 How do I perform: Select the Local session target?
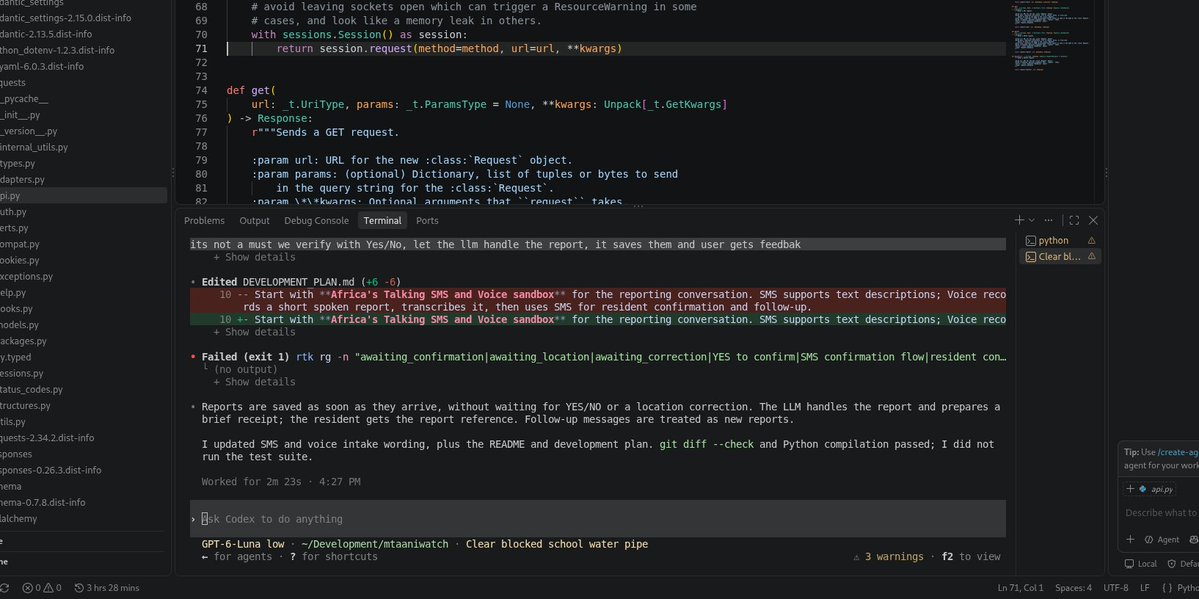click(1141, 564)
